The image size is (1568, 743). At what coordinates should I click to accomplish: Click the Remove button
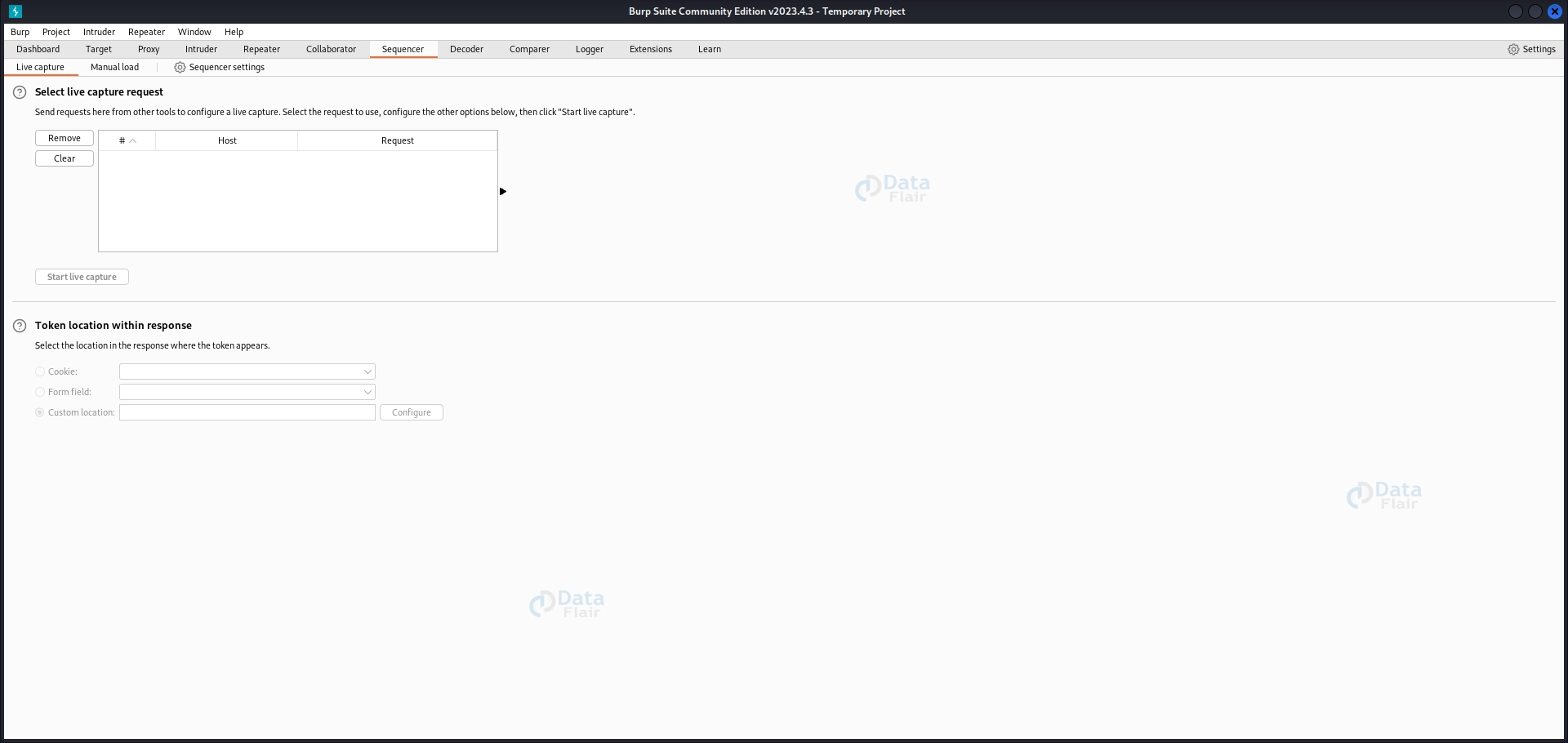tap(65, 138)
